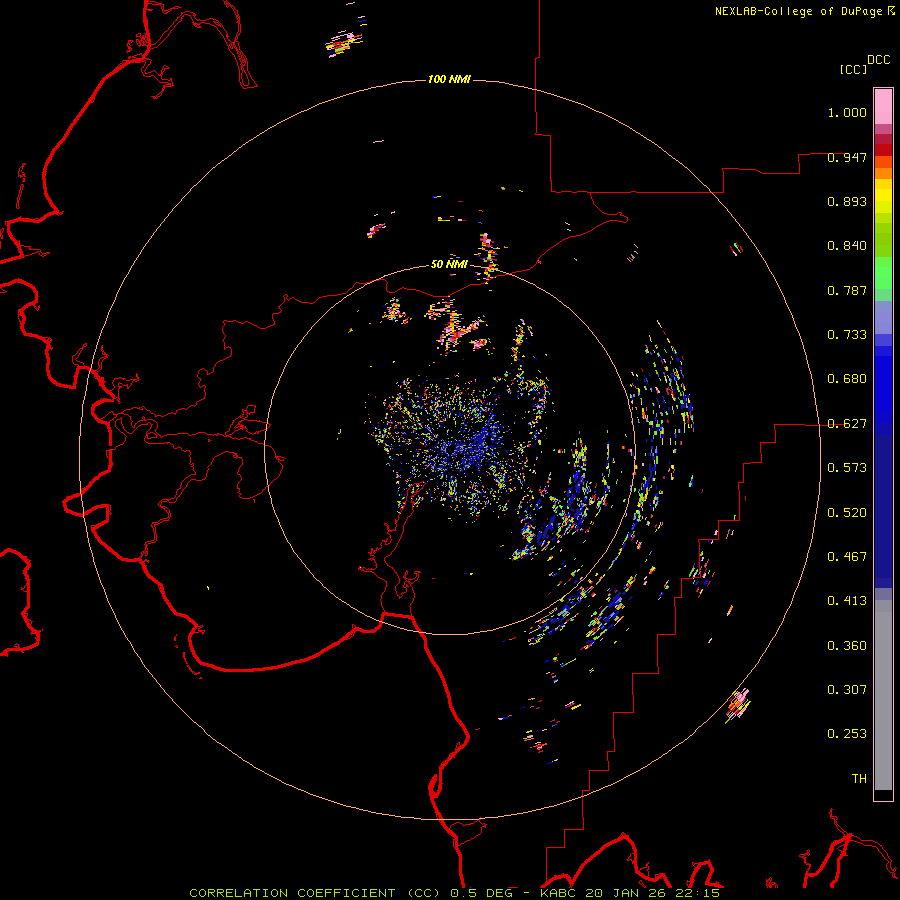Click the 0.627 scale value
Viewport: 900px width, 900px height.
pos(847,424)
